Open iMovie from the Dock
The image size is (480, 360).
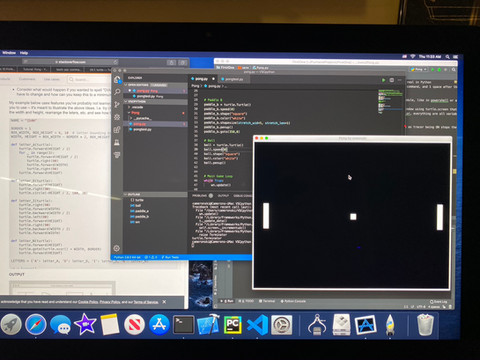click(85, 324)
